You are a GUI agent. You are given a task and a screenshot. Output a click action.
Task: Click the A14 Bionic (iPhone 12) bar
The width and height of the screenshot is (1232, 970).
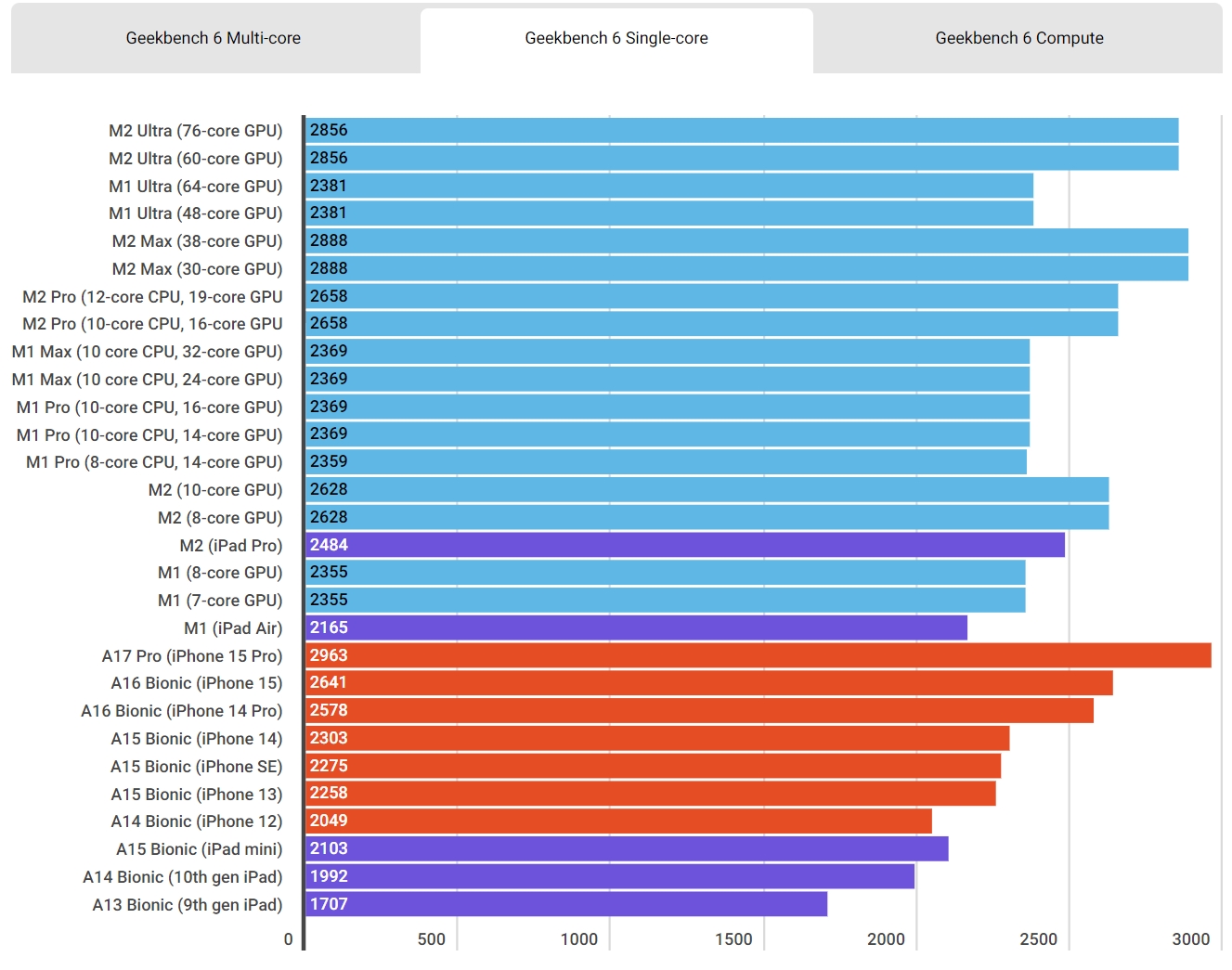[x=618, y=821]
